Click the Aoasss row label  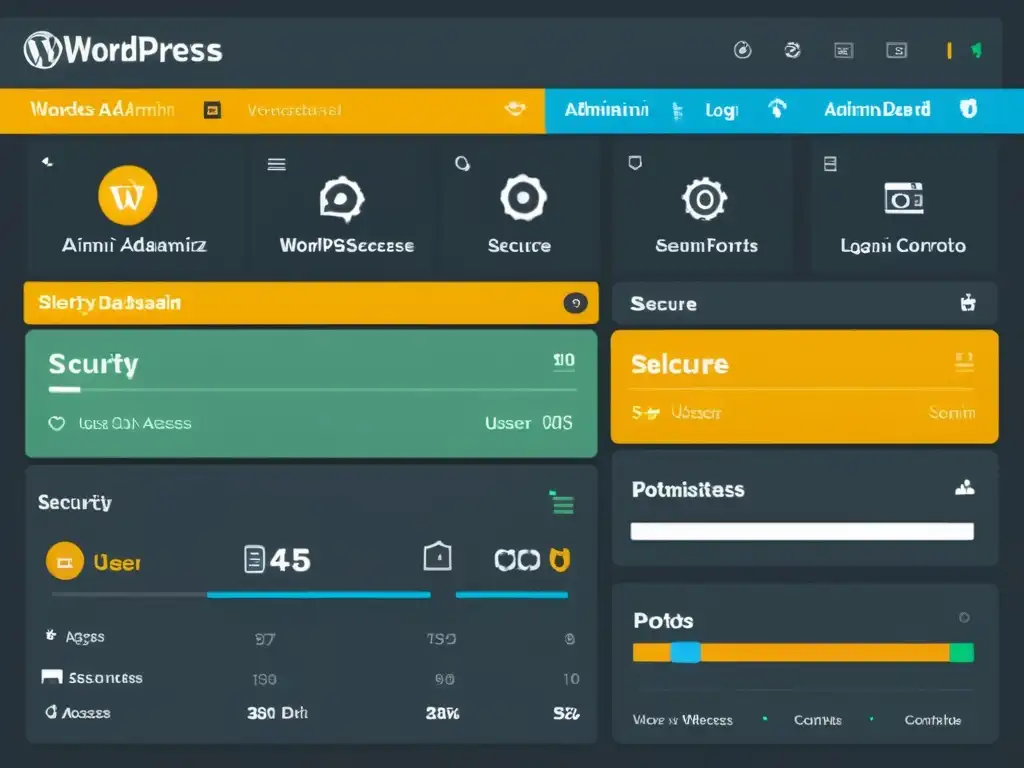[x=86, y=713]
